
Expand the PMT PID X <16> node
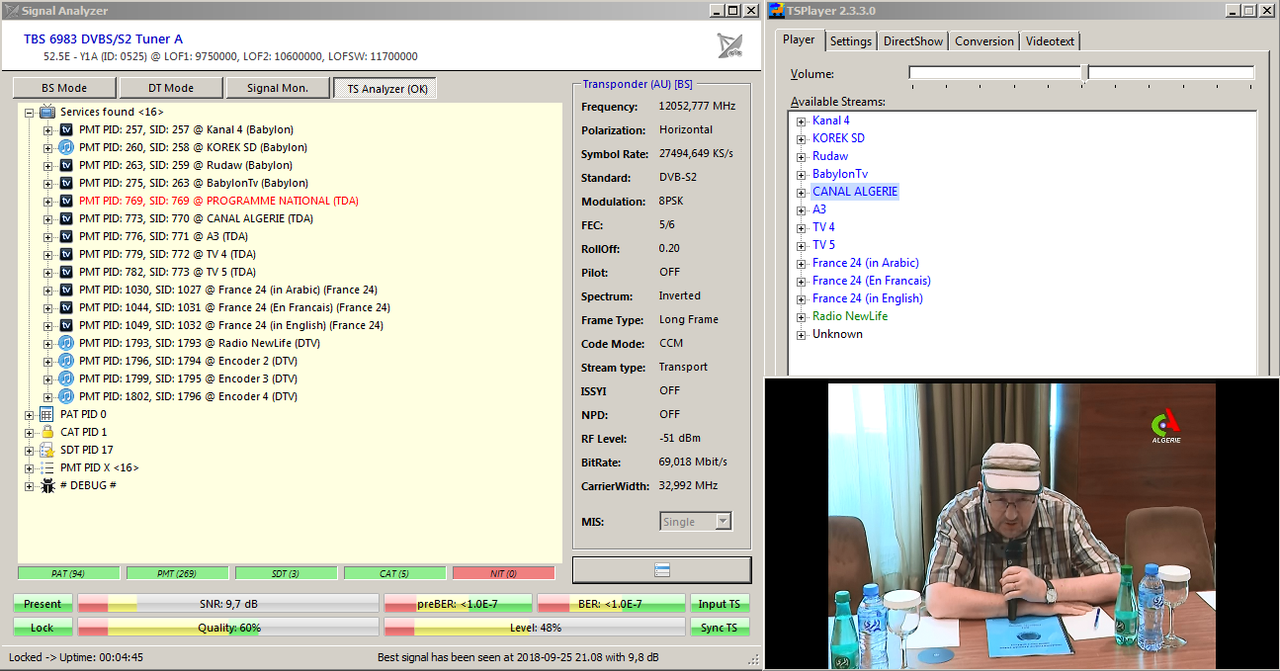pos(29,468)
